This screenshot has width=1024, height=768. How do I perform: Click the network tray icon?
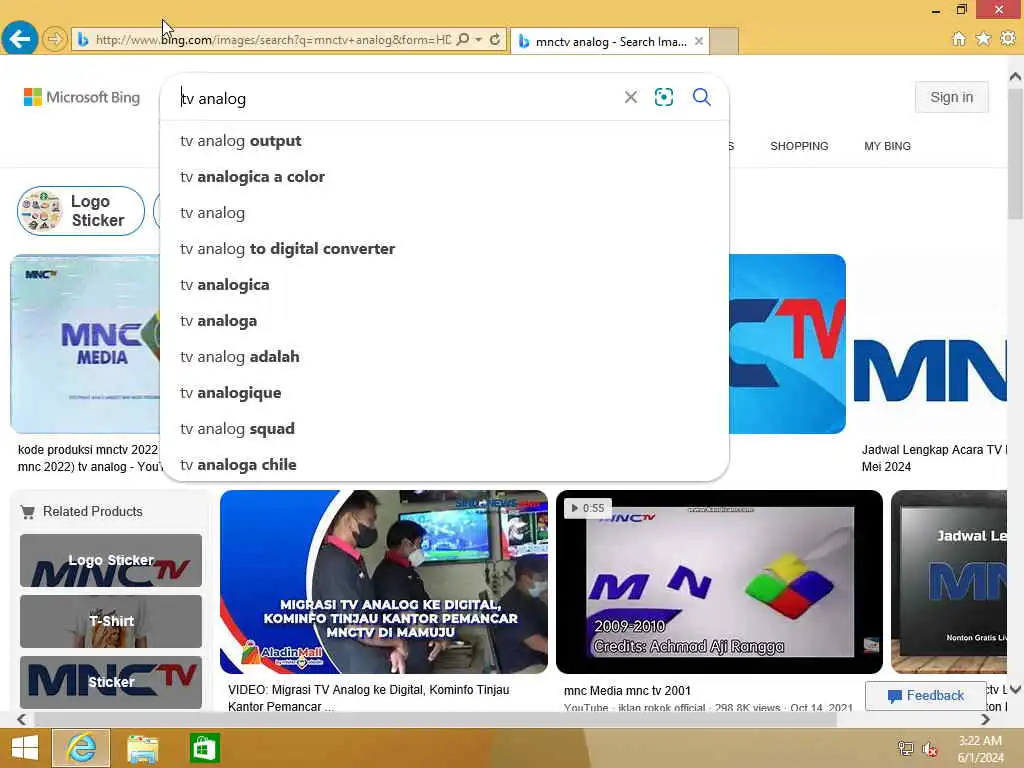click(905, 748)
